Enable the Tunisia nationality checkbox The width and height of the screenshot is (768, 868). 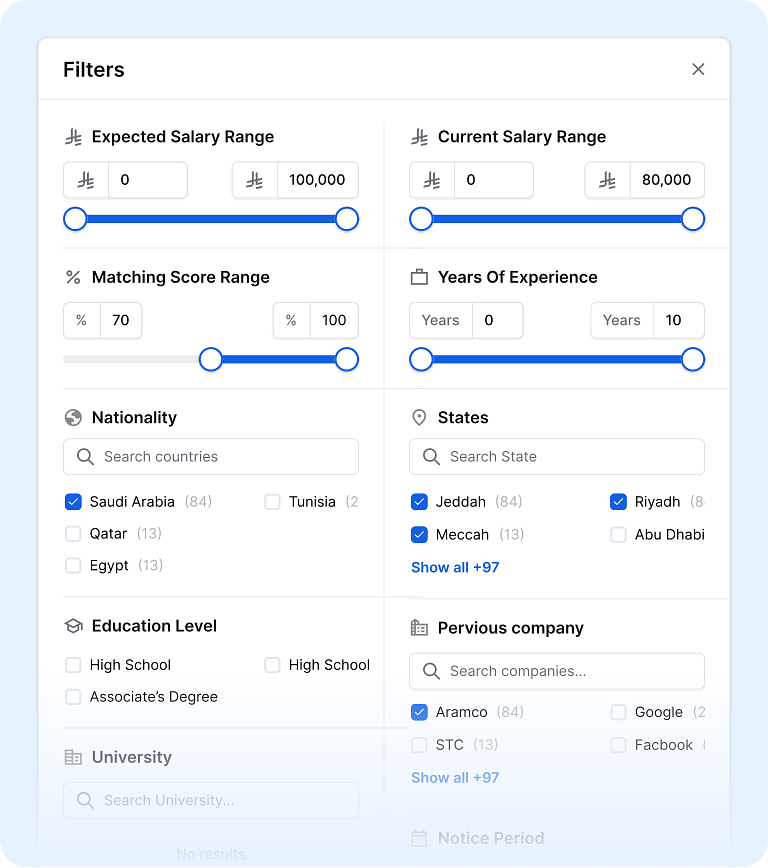click(271, 501)
